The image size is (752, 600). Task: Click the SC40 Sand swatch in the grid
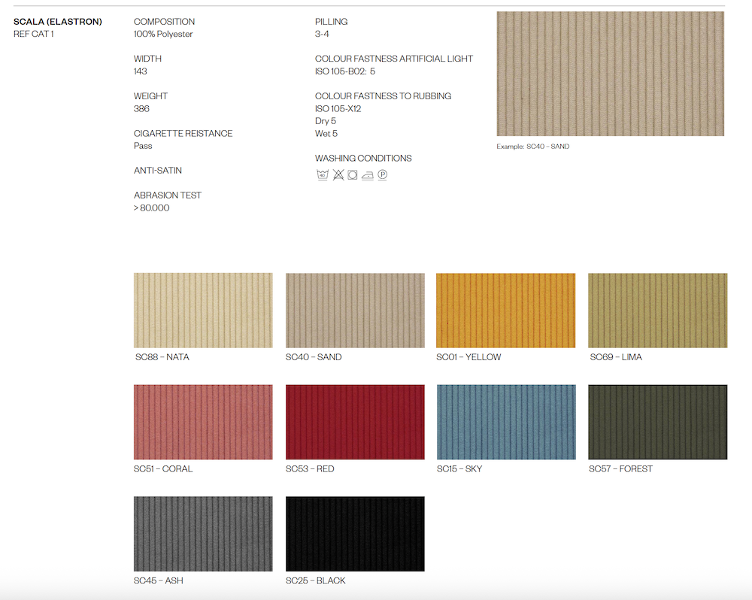(x=355, y=310)
